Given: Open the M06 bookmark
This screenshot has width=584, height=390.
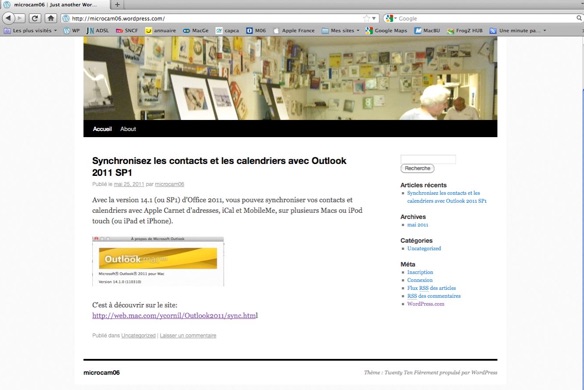Looking at the screenshot, I should coord(256,31).
